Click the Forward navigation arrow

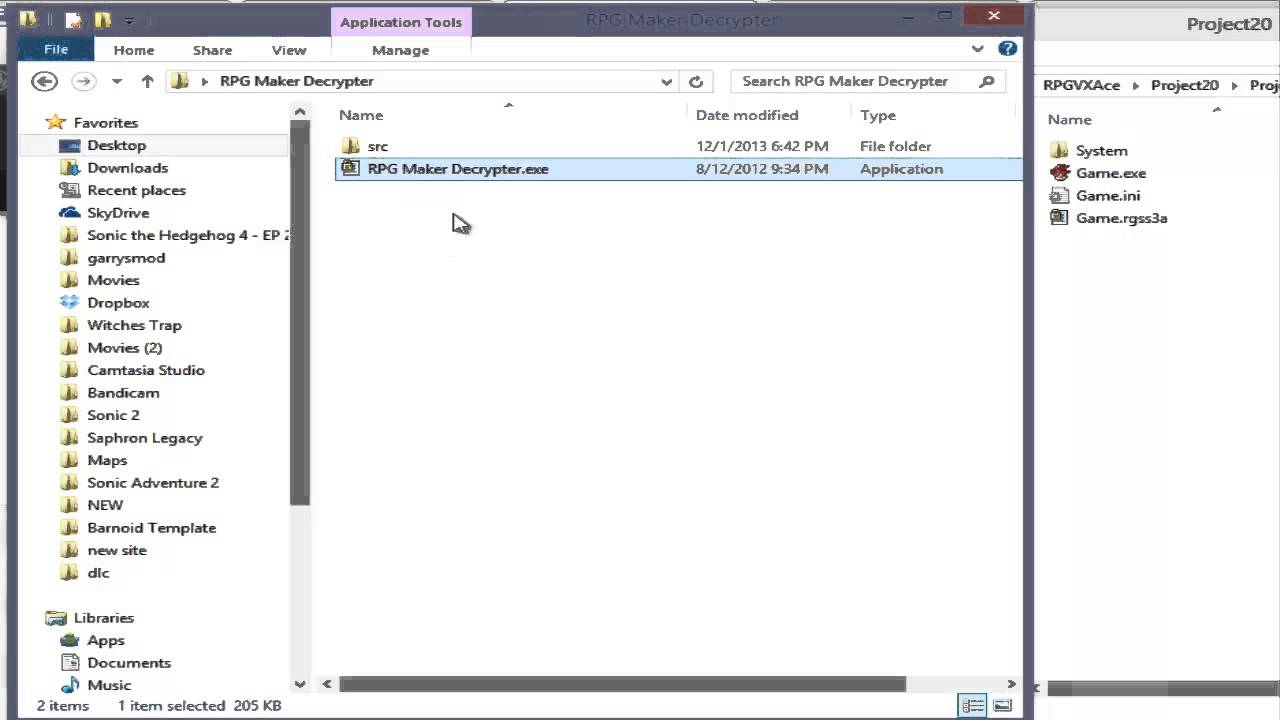pyautogui.click(x=84, y=81)
